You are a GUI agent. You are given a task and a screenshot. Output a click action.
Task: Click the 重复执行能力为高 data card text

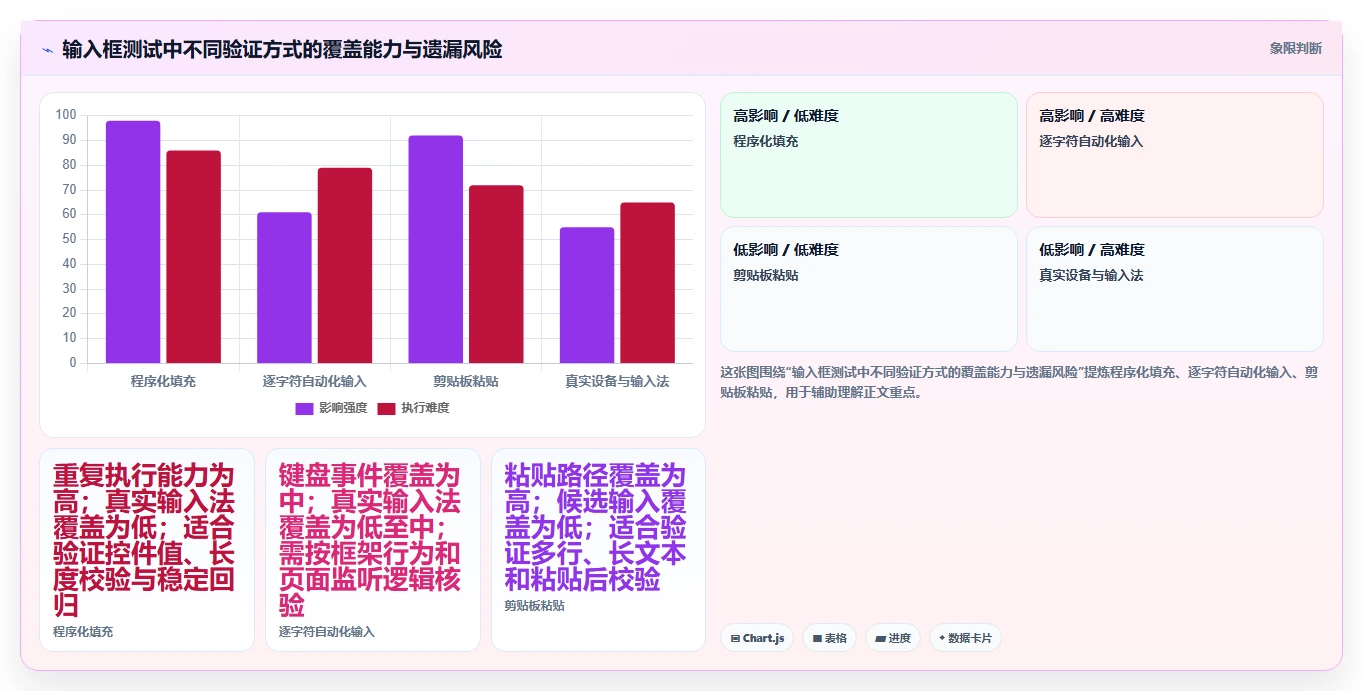[145, 540]
